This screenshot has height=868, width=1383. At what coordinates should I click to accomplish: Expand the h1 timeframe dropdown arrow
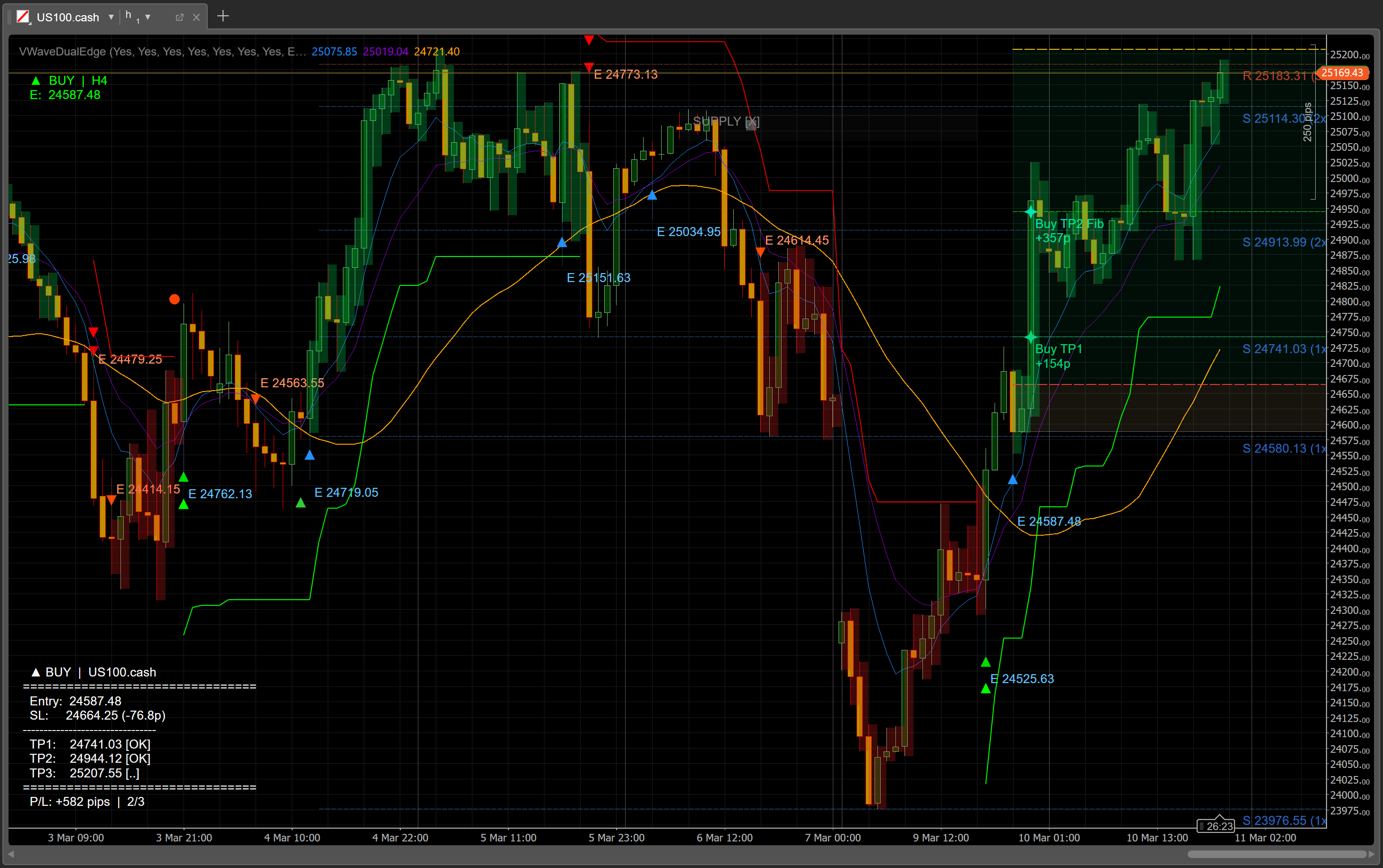pyautogui.click(x=148, y=17)
